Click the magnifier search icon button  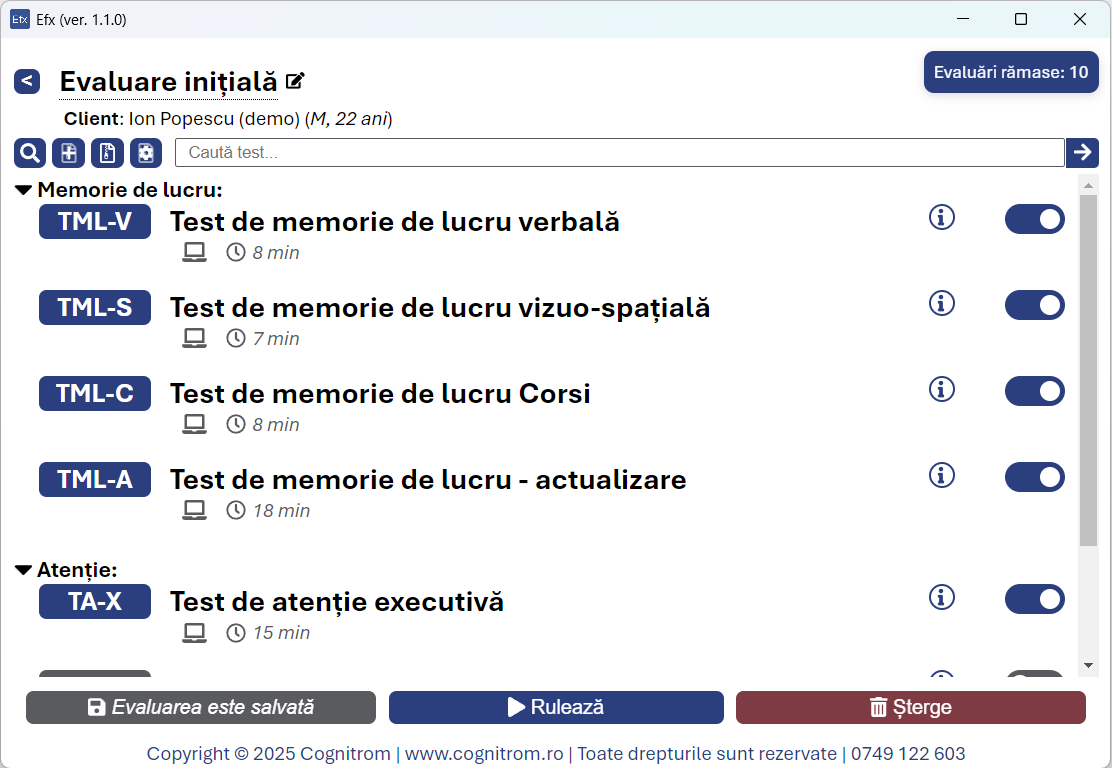[30, 153]
